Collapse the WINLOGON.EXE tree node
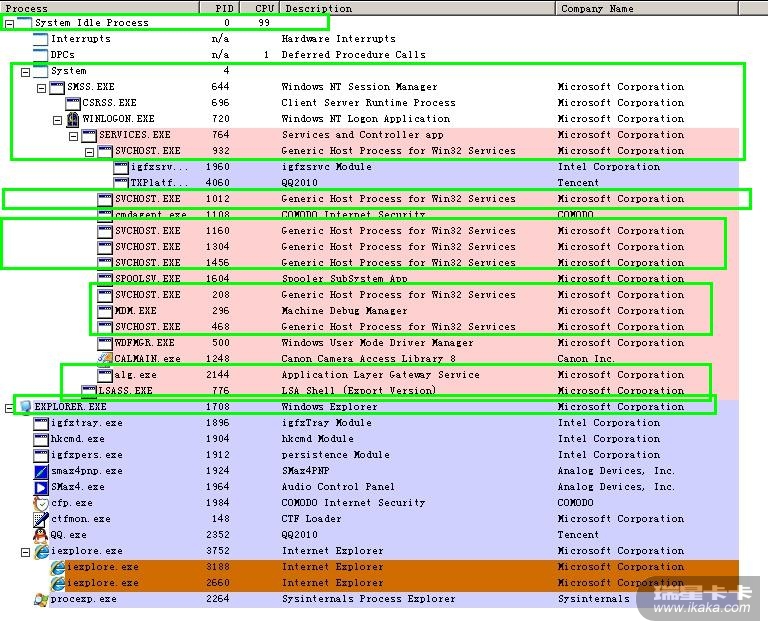This screenshot has width=768, height=628. coord(57,120)
